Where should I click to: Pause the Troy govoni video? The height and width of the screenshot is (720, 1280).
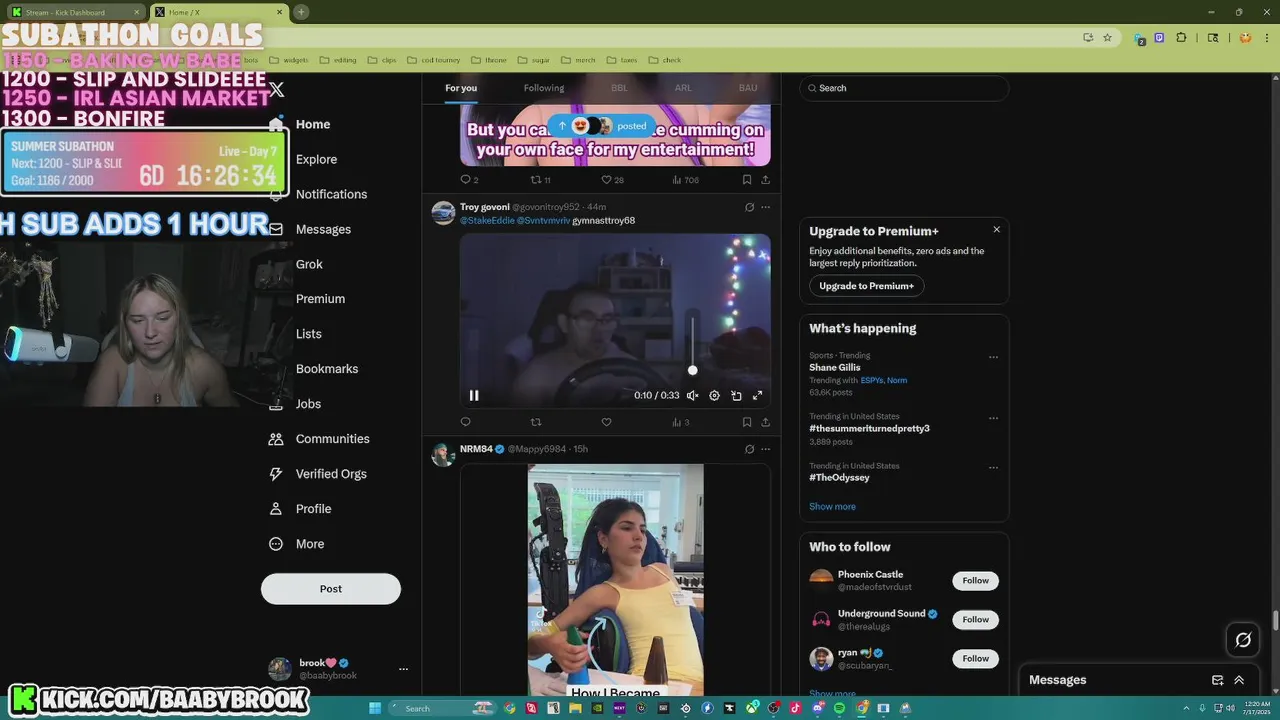pyautogui.click(x=474, y=396)
